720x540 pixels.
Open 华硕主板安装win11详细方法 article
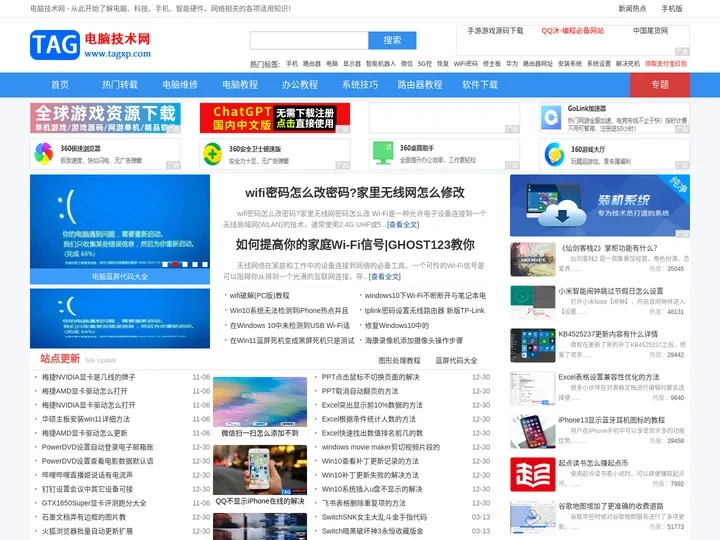point(86,419)
